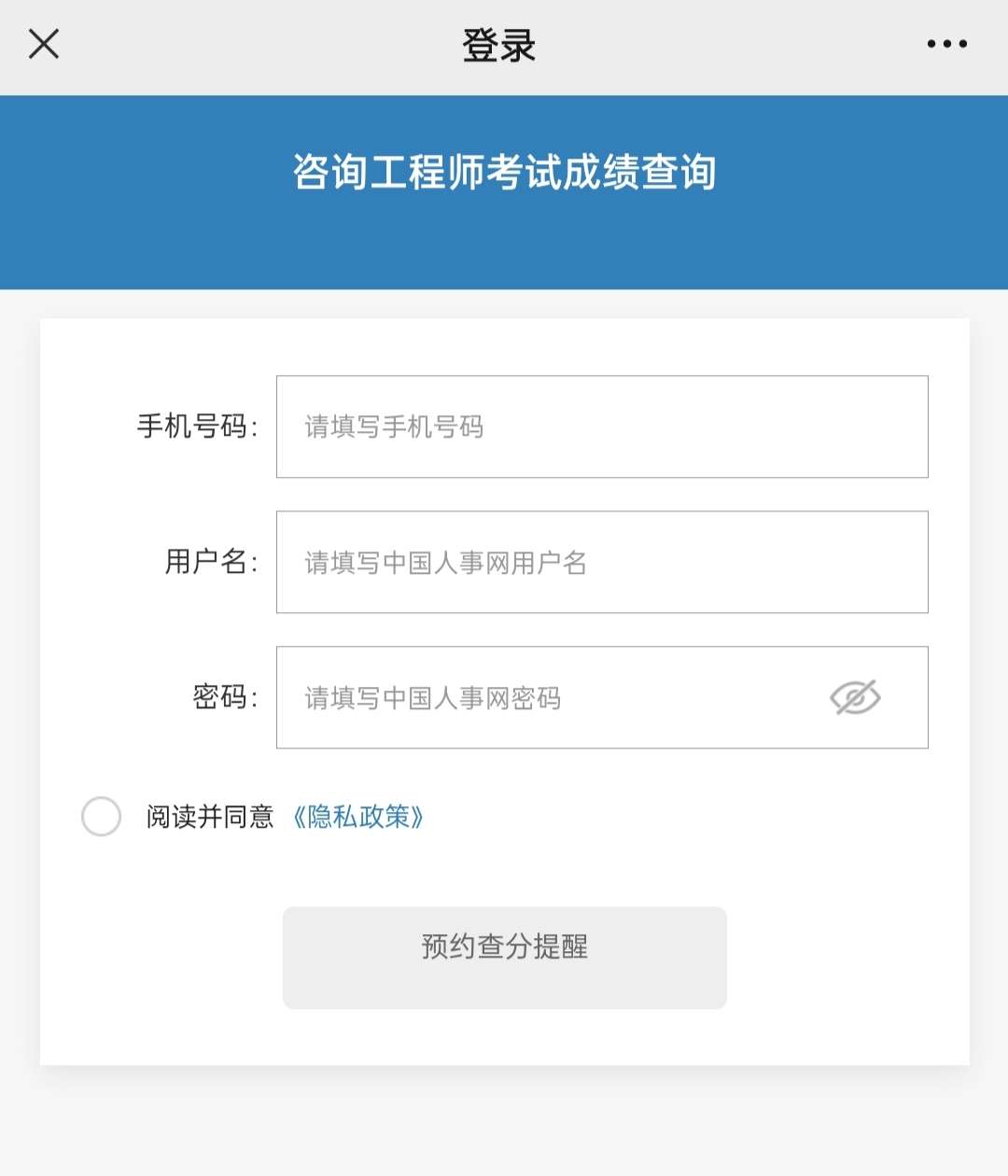This screenshot has height=1176, width=1008.
Task: Toggle password visibility eye icon
Action: (x=855, y=697)
